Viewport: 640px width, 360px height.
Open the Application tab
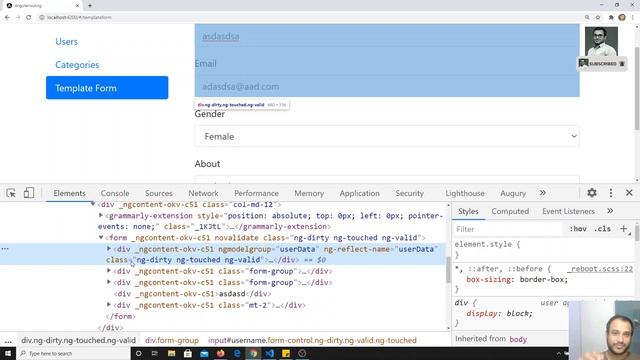click(x=360, y=193)
